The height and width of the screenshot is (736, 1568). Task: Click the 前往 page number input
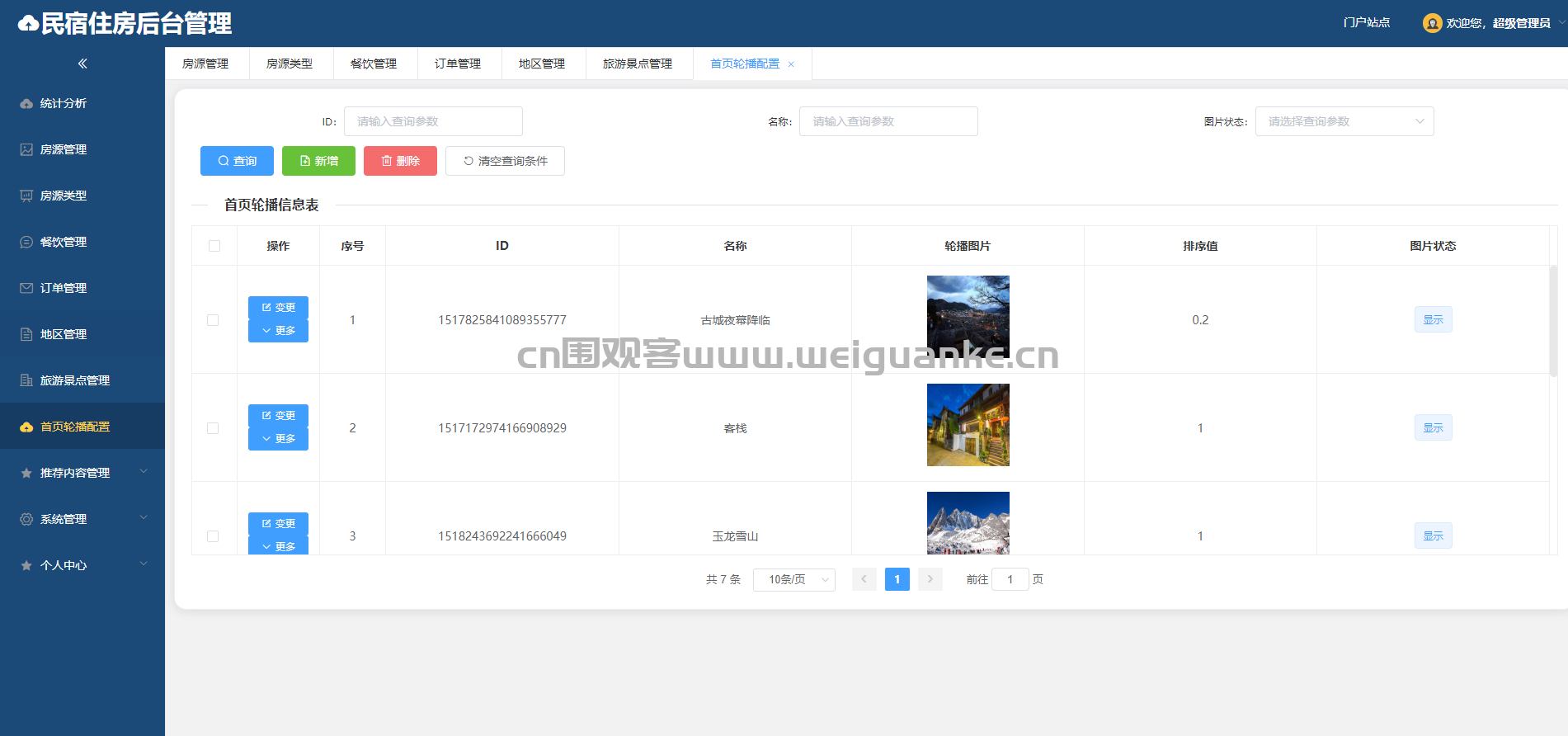pos(1010,579)
